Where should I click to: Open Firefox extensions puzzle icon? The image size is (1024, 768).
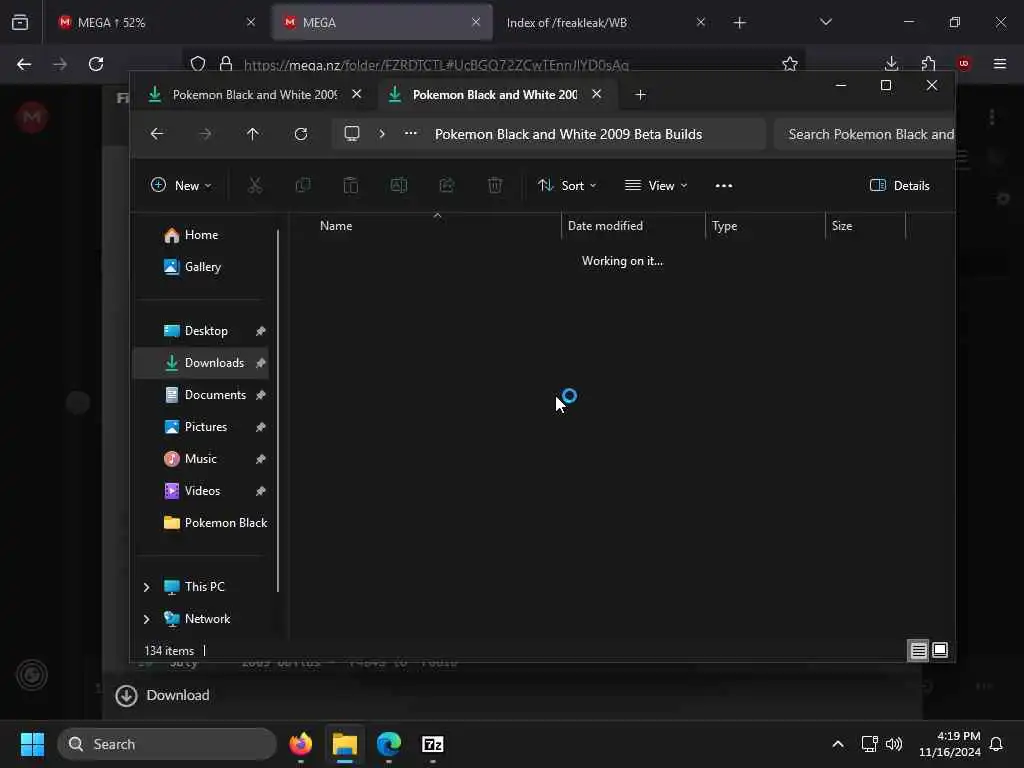coord(928,64)
